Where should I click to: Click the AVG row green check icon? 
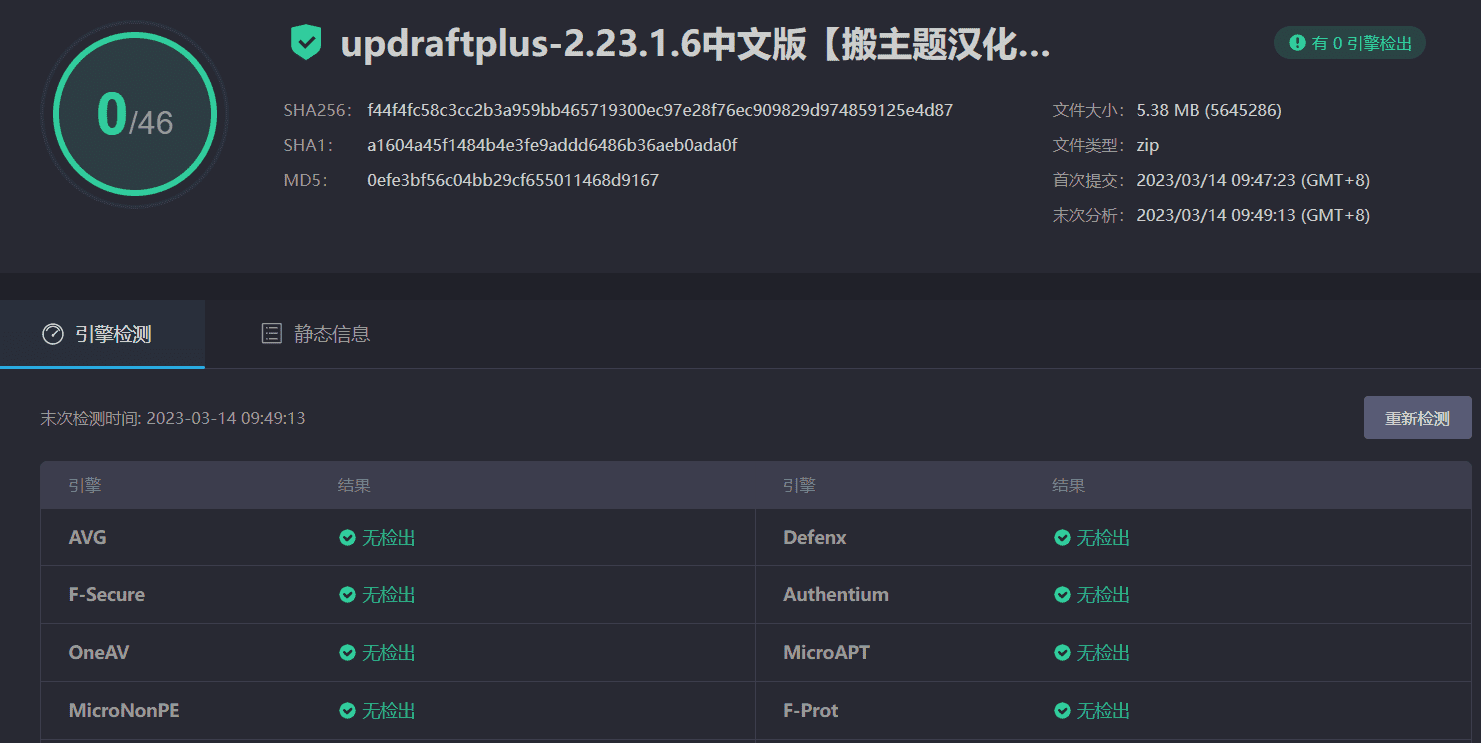point(347,538)
